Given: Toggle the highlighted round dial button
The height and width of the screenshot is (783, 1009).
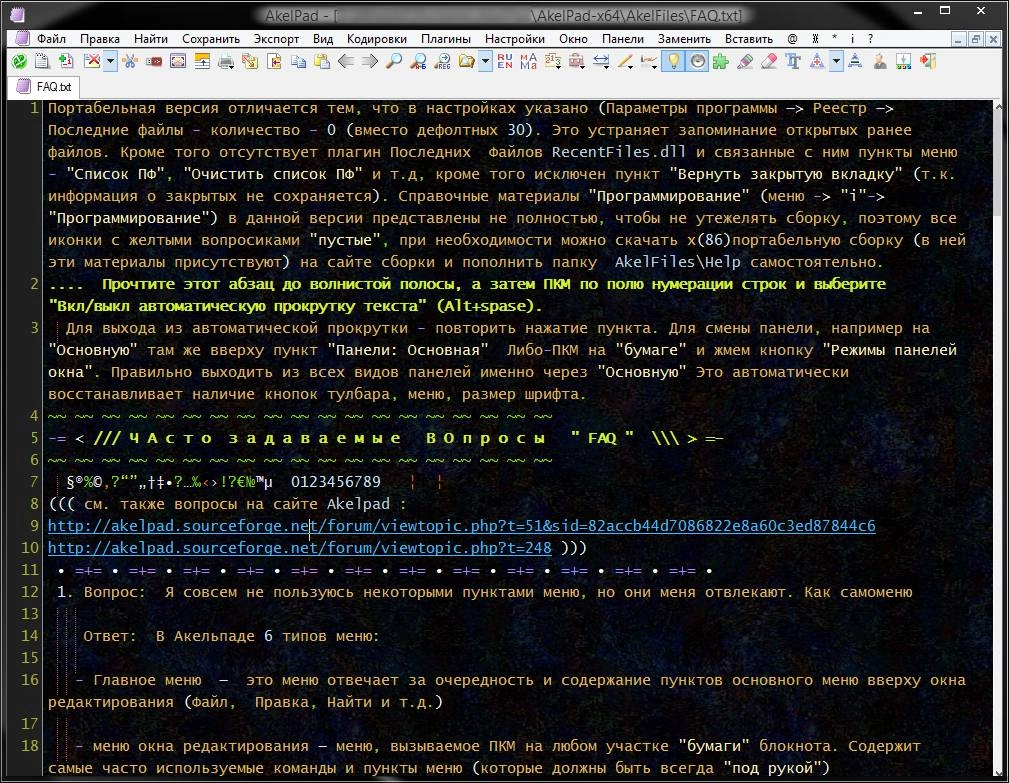Looking at the screenshot, I should point(697,61).
